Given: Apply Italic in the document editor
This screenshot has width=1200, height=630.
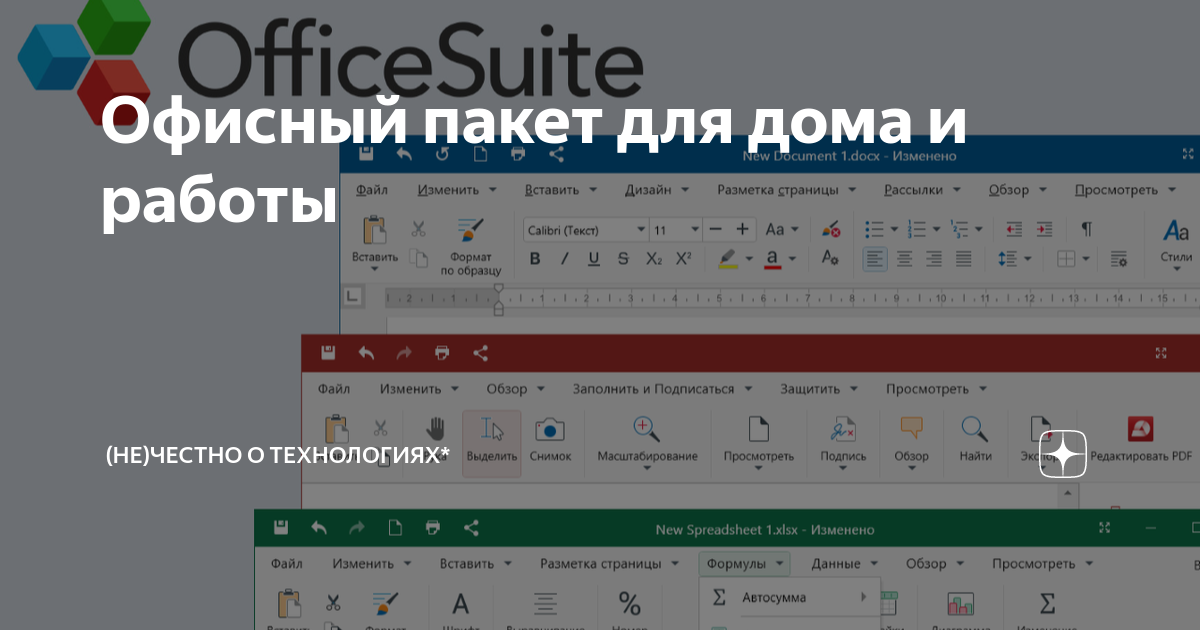Looking at the screenshot, I should click(564, 259).
